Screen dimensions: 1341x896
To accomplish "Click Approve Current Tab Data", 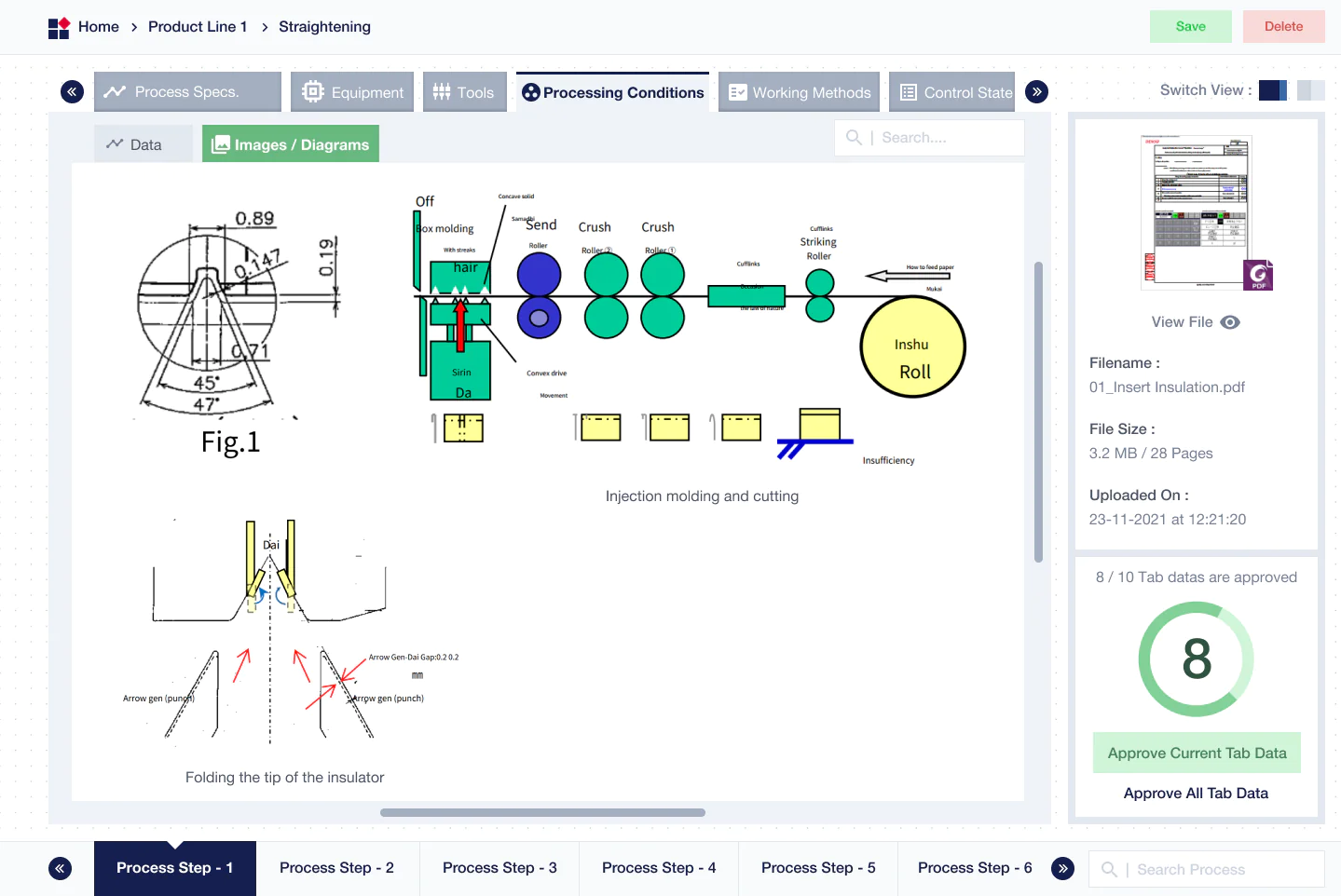I will (1197, 753).
